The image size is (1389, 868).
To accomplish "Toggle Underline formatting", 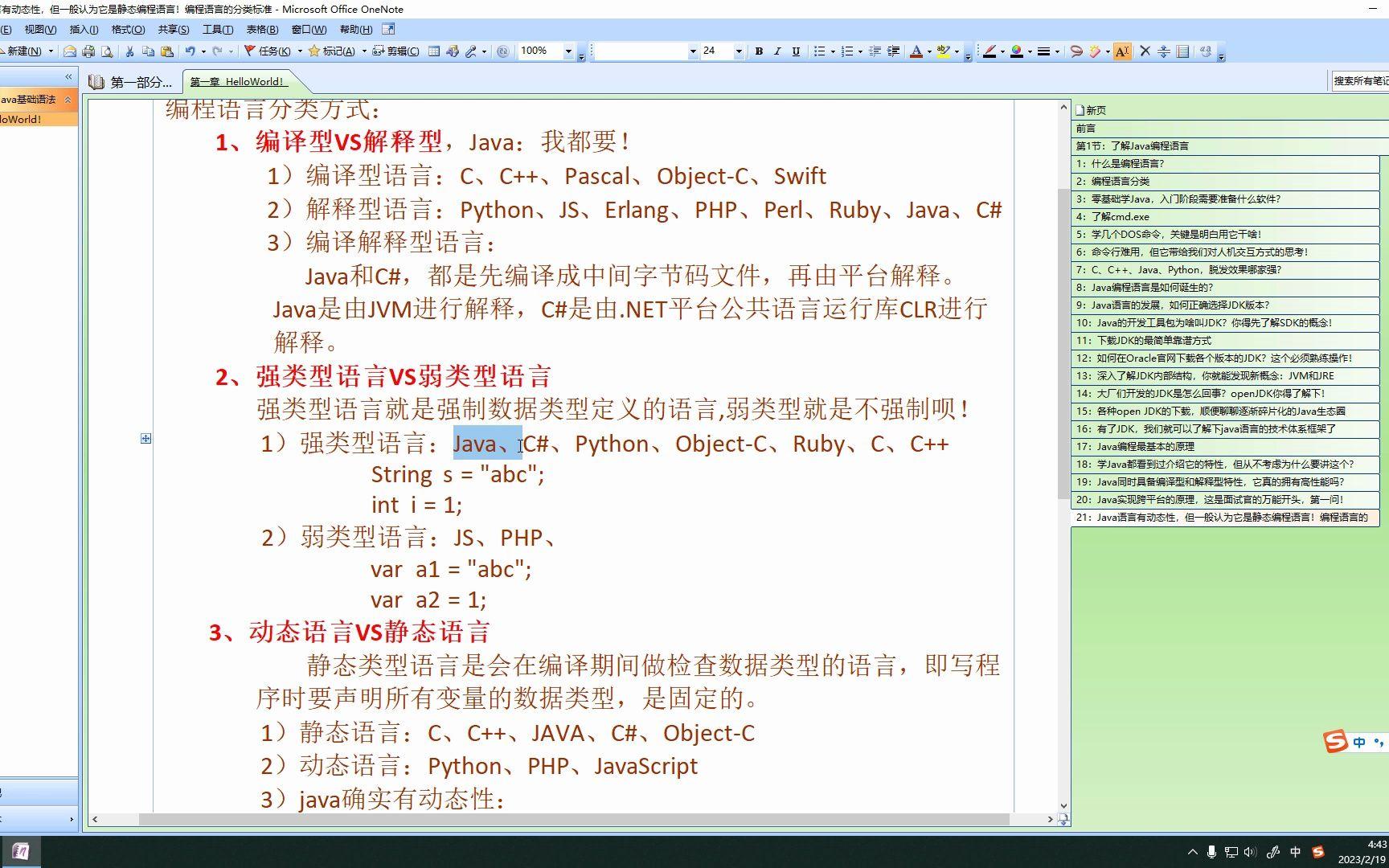I will [796, 51].
